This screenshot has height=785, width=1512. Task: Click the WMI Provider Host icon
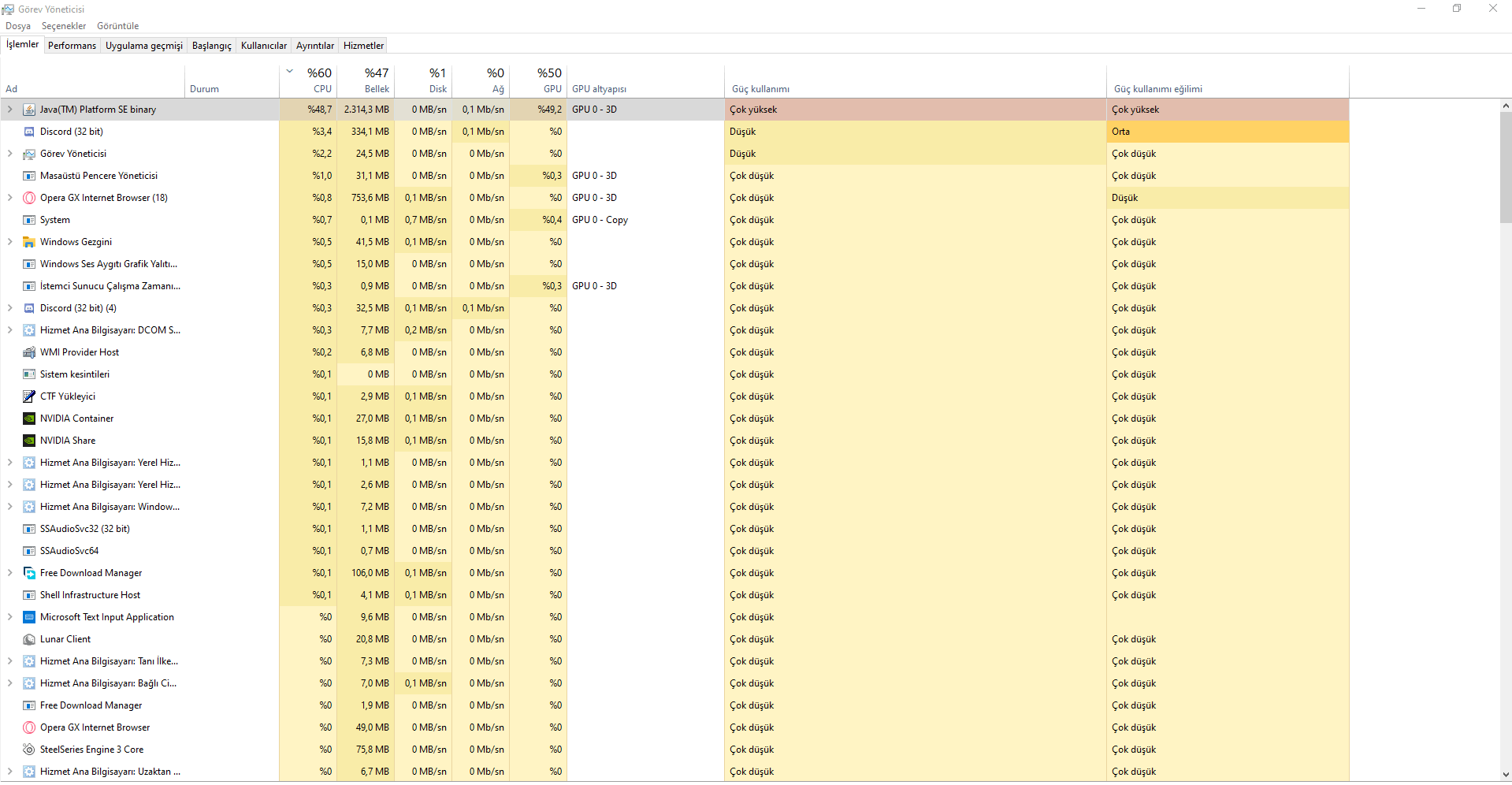pos(29,352)
